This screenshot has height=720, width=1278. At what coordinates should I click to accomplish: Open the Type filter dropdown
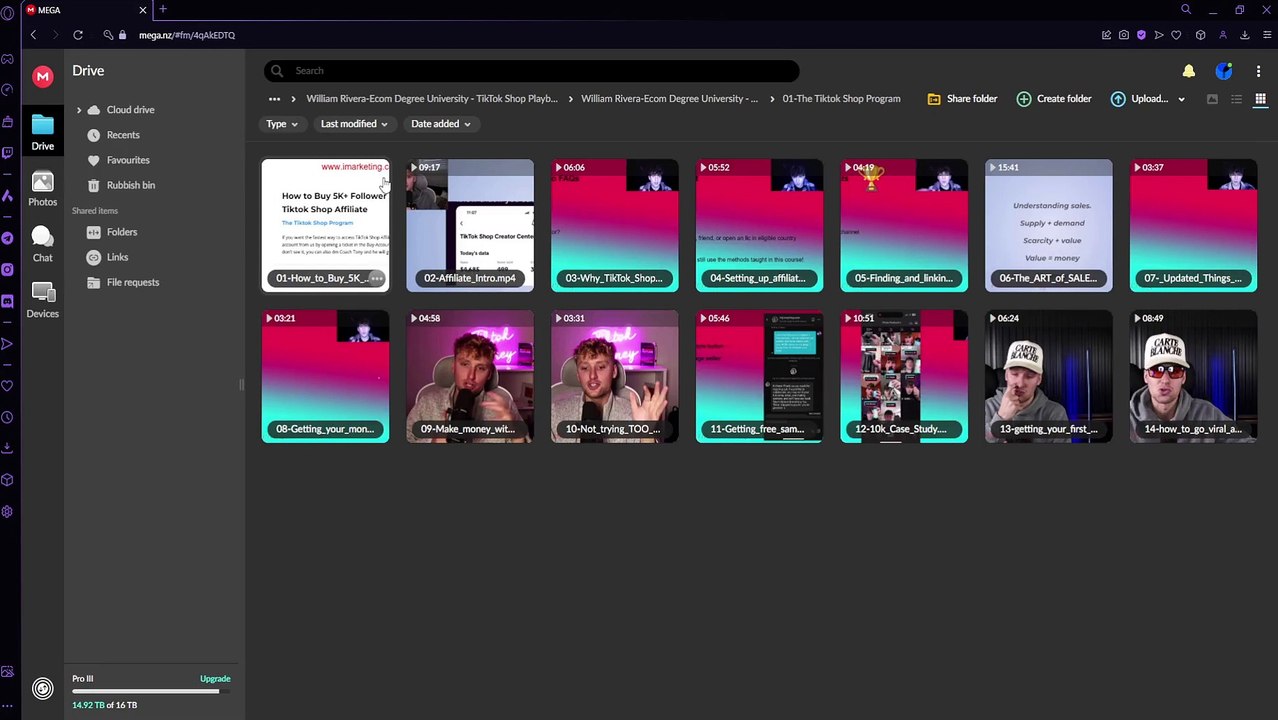[x=282, y=124]
